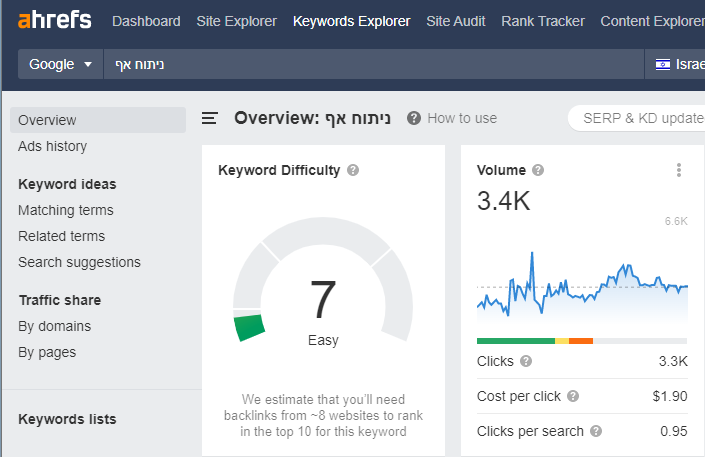The width and height of the screenshot is (705, 457).
Task: Click the 3.4K volume value
Action: click(x=504, y=201)
